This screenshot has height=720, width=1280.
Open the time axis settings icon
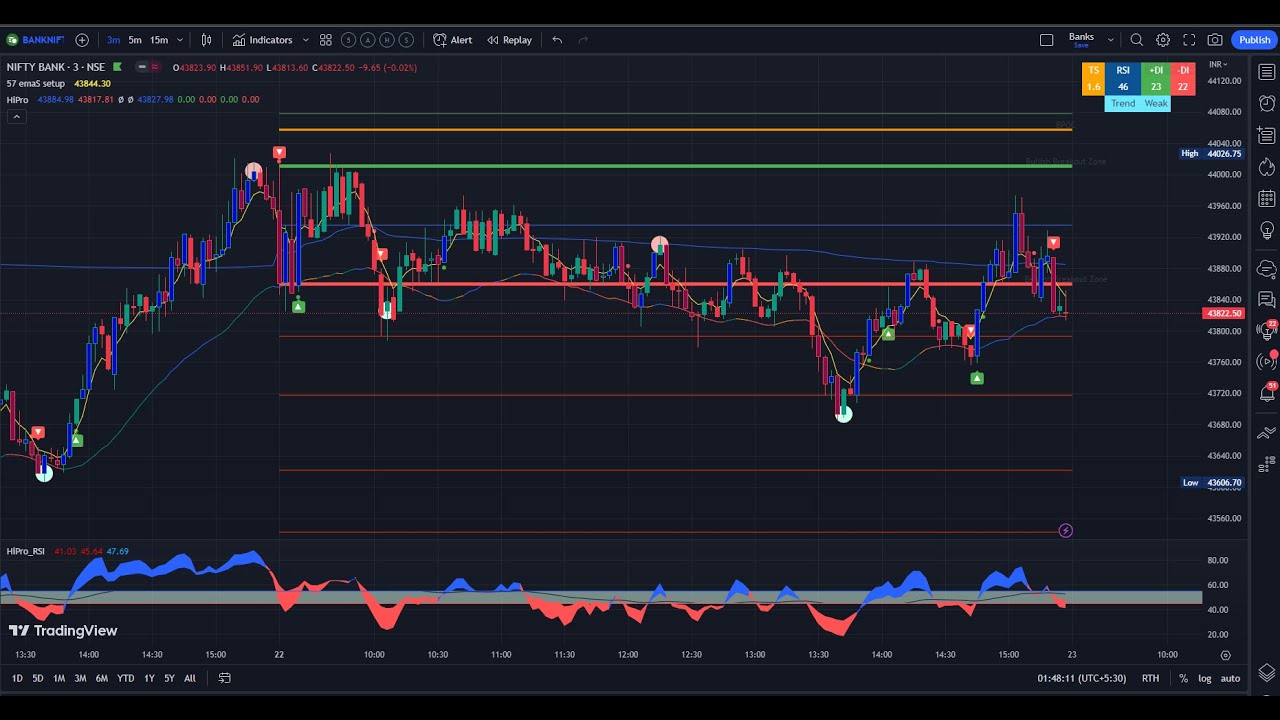click(1225, 655)
